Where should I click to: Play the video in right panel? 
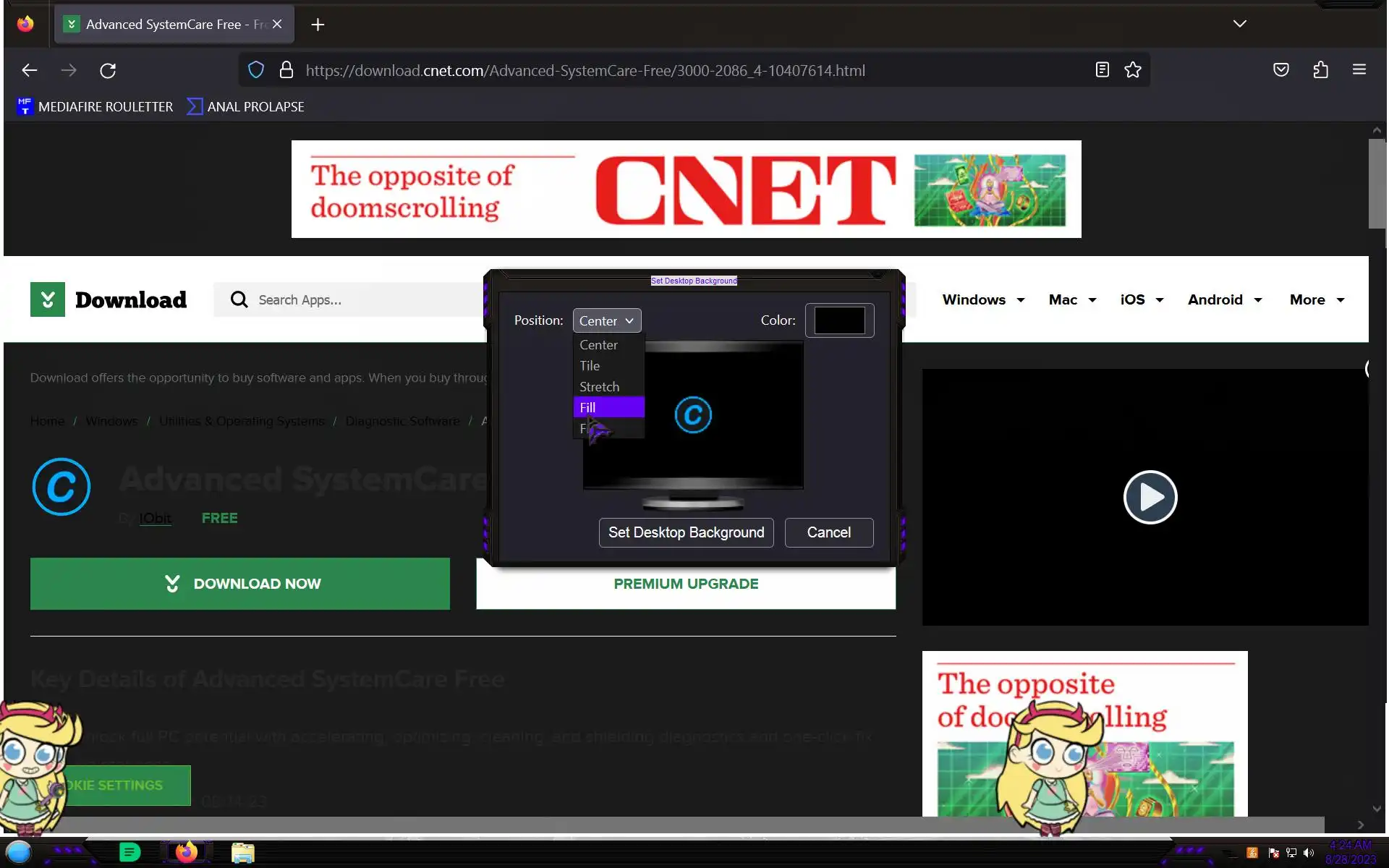pos(1150,497)
